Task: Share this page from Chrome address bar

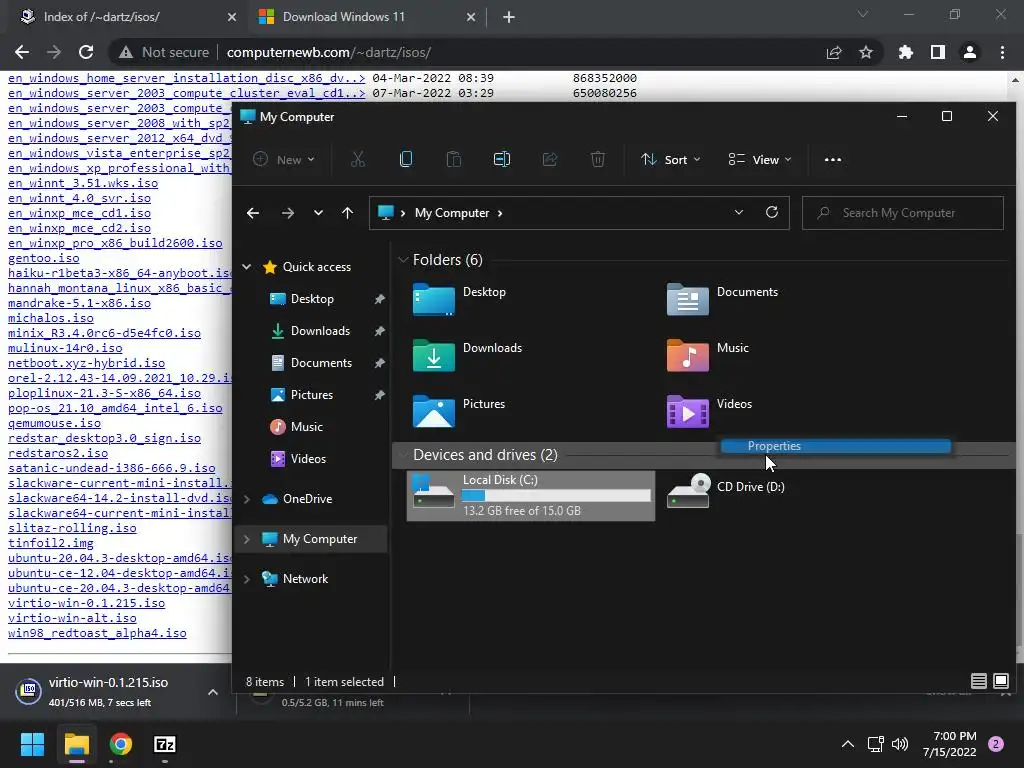Action: [834, 52]
